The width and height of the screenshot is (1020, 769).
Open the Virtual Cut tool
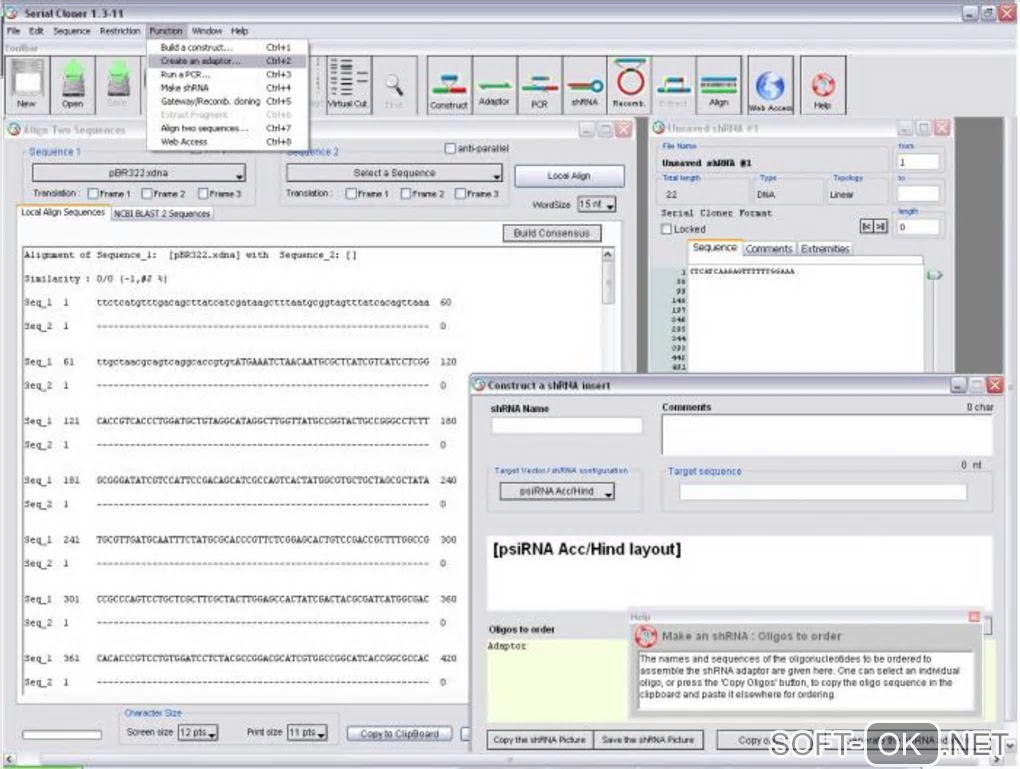(348, 85)
